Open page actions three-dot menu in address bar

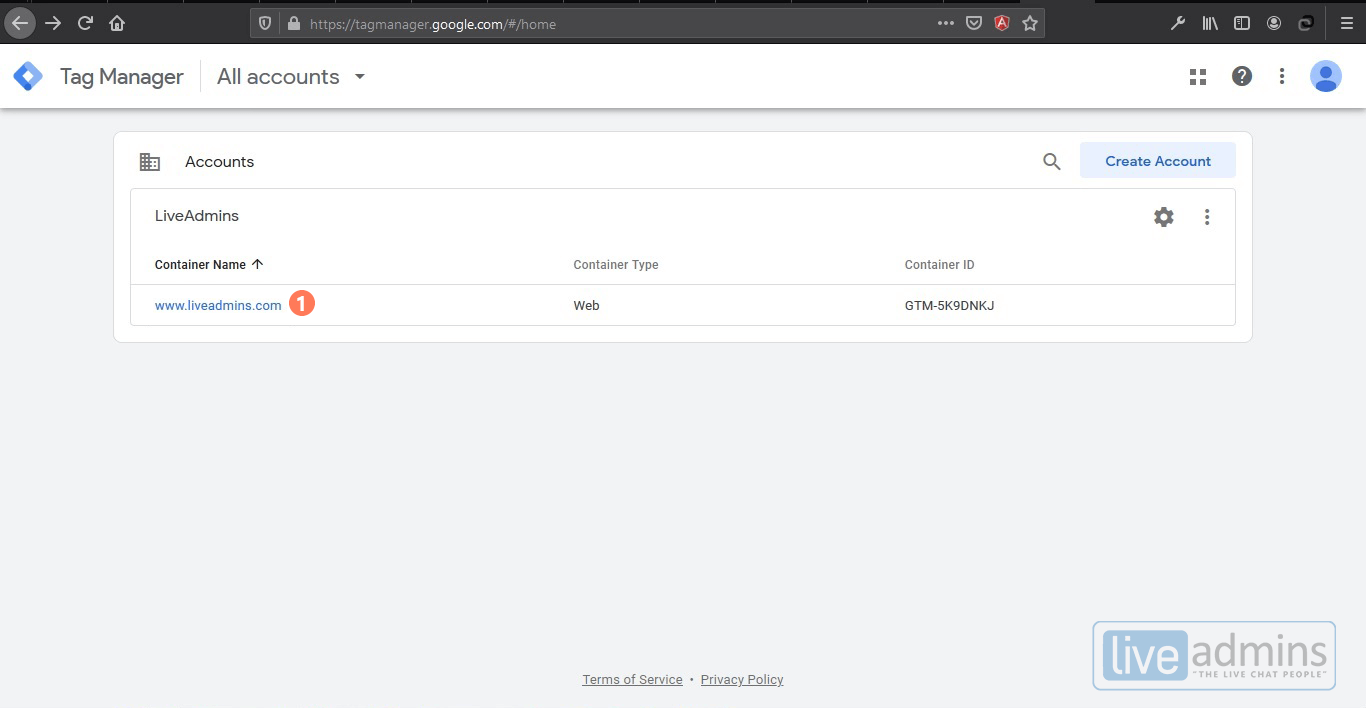(x=945, y=23)
